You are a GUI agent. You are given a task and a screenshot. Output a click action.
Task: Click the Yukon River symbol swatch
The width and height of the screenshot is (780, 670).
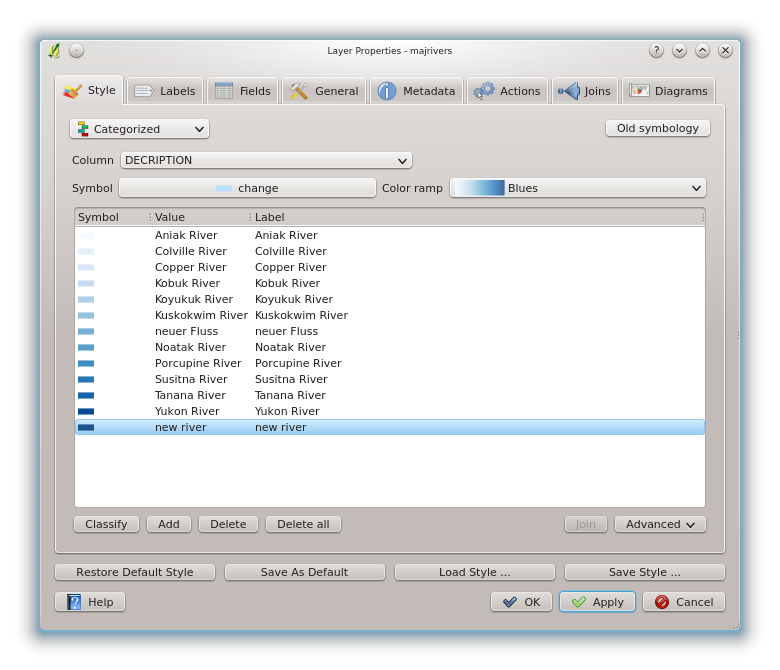coord(86,411)
